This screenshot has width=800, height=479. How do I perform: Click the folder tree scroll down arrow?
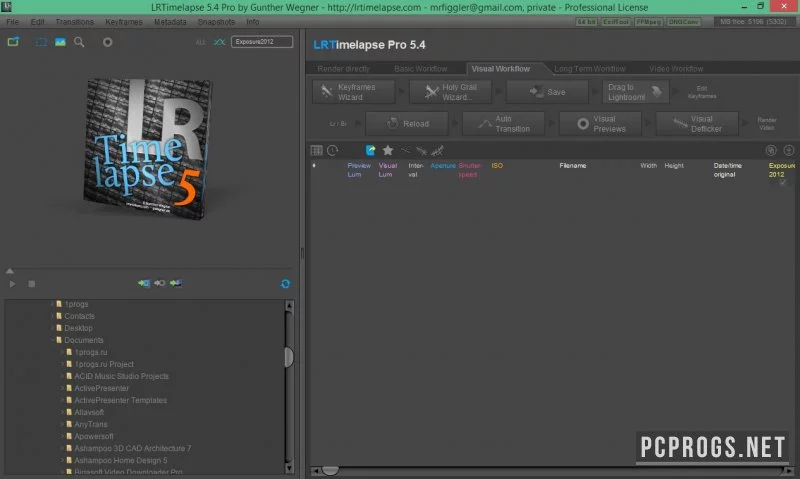[289, 468]
